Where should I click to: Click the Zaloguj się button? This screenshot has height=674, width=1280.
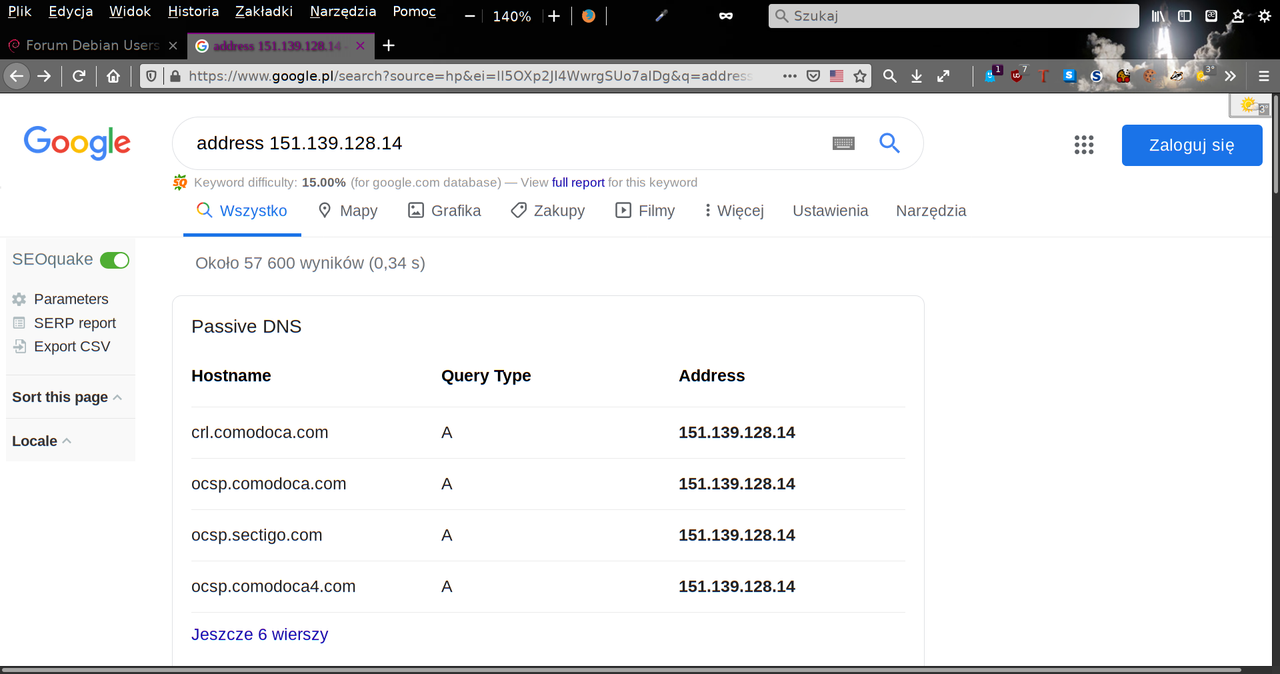point(1192,145)
